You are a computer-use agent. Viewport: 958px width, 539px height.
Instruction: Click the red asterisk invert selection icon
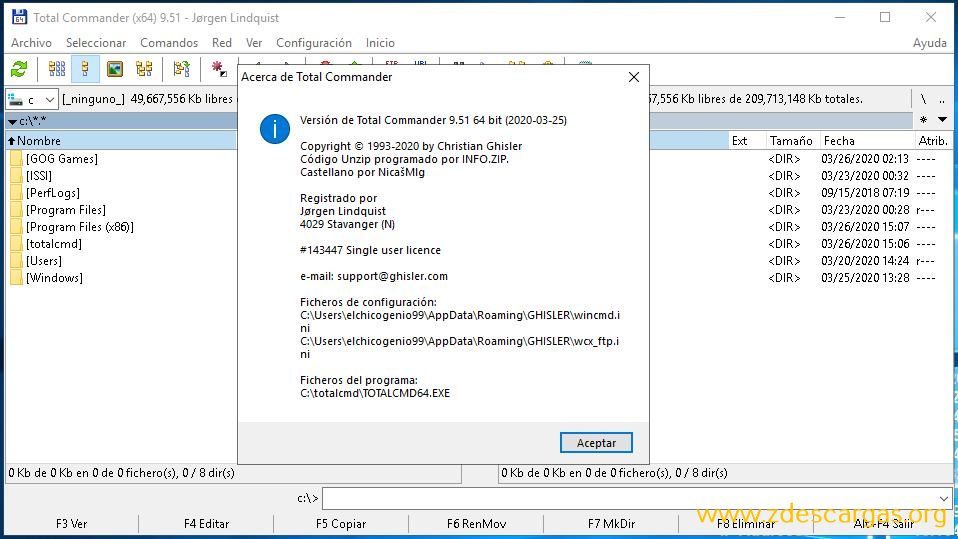click(x=219, y=69)
